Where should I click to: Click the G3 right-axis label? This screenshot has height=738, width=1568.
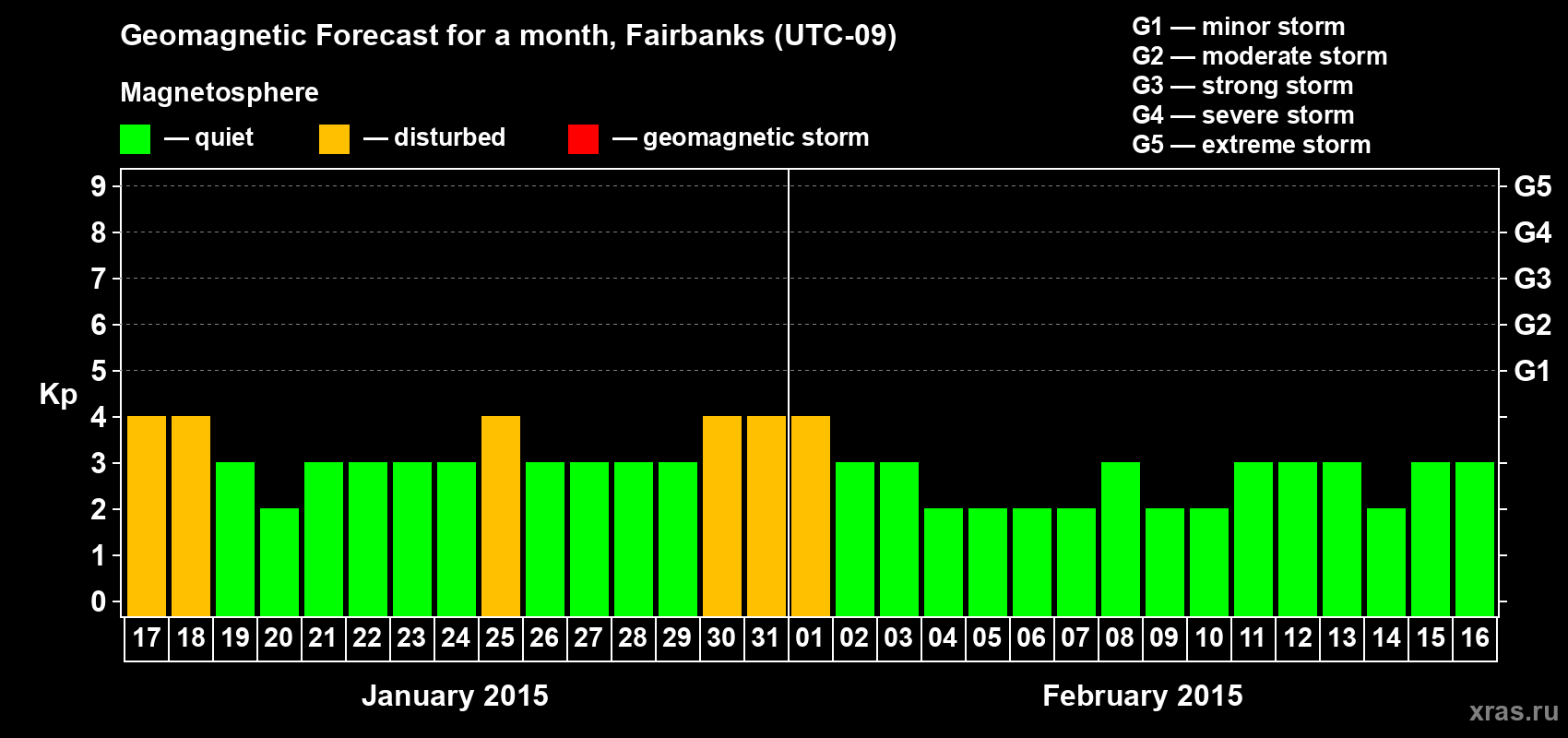pos(1532,279)
